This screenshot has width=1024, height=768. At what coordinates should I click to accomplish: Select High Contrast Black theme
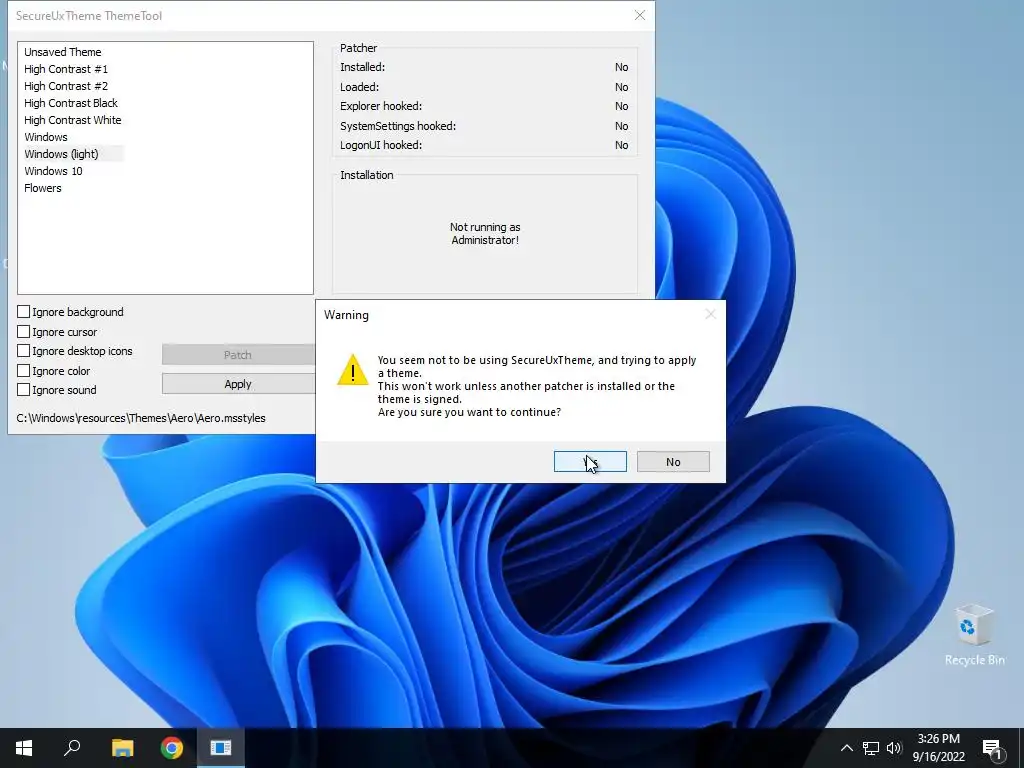[71, 103]
